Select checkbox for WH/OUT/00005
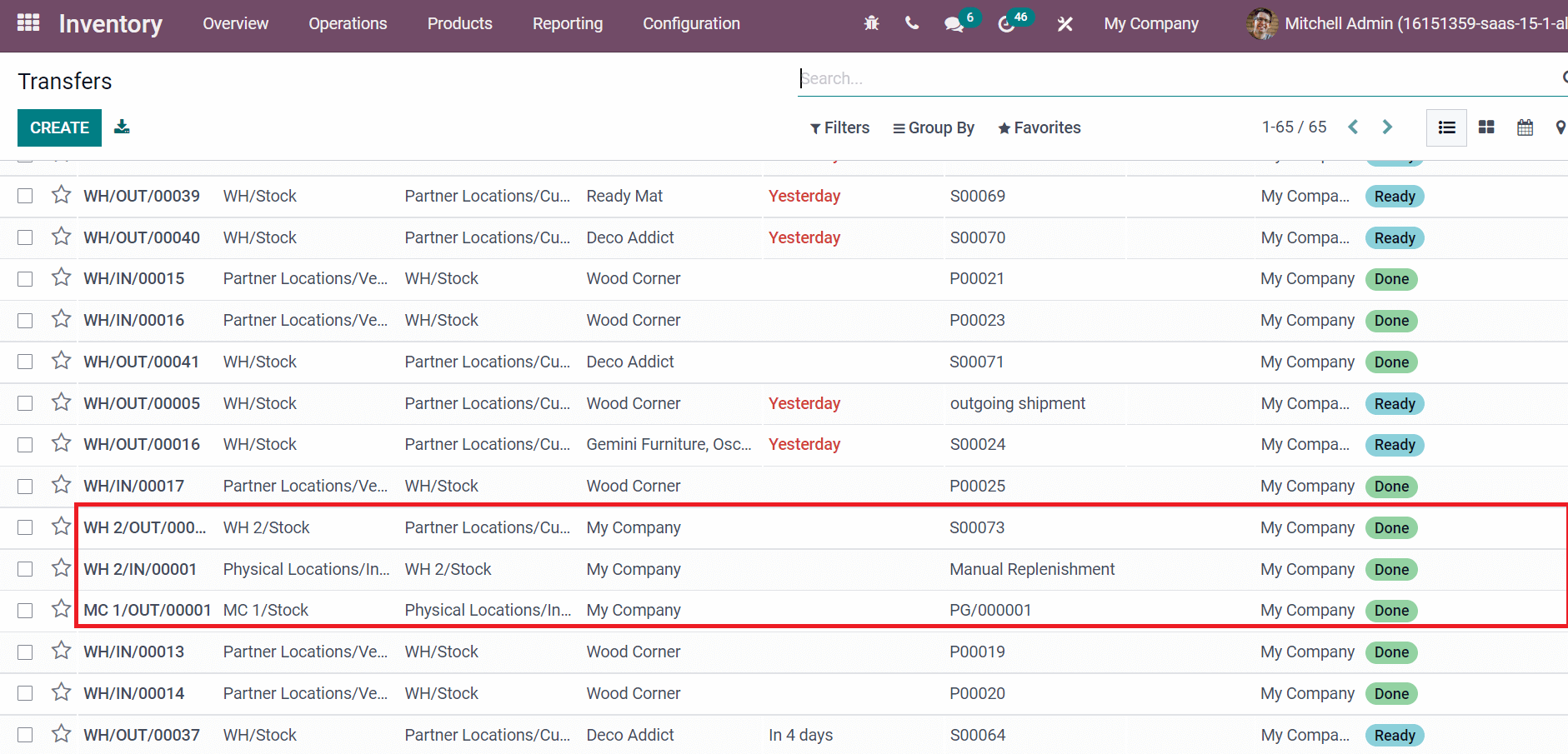 (x=25, y=403)
